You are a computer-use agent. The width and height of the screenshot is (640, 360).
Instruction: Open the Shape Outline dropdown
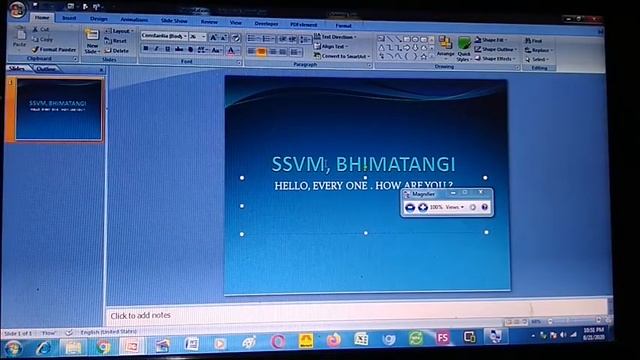pyautogui.click(x=496, y=49)
